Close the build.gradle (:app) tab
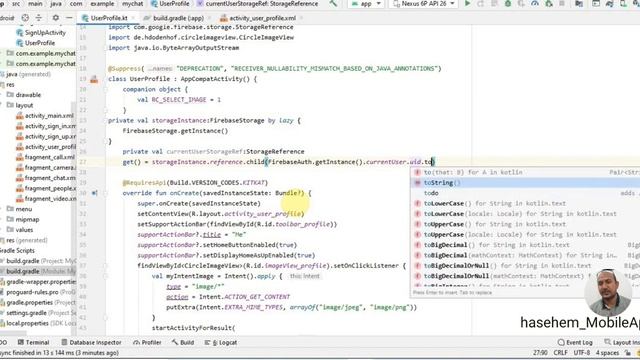 (209, 18)
